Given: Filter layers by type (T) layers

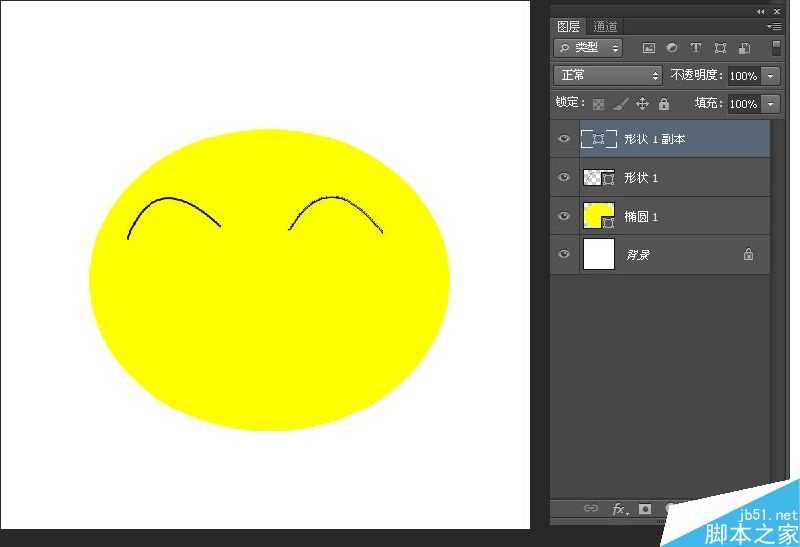Looking at the screenshot, I should [x=696, y=48].
